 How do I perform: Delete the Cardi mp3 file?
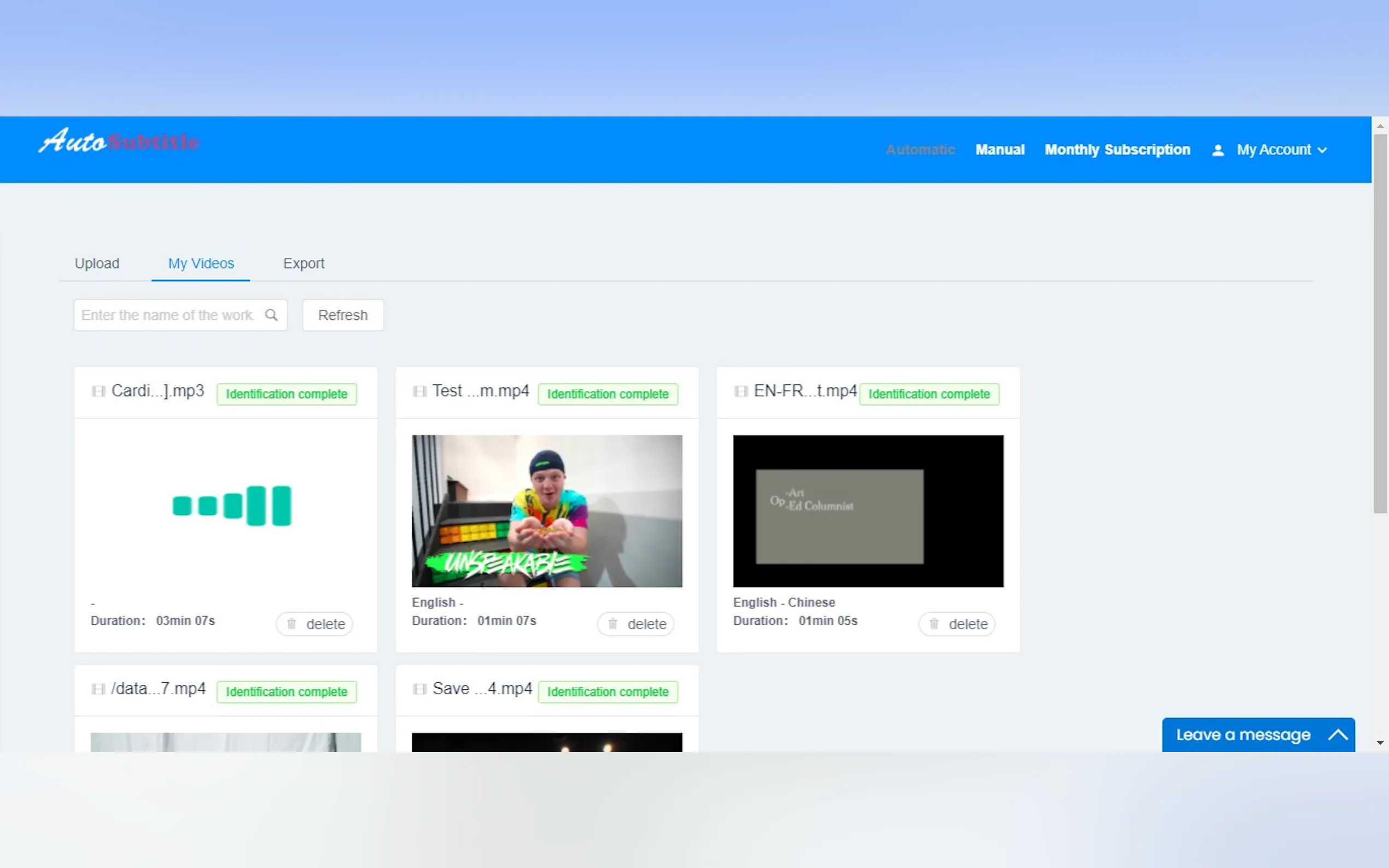pos(314,624)
